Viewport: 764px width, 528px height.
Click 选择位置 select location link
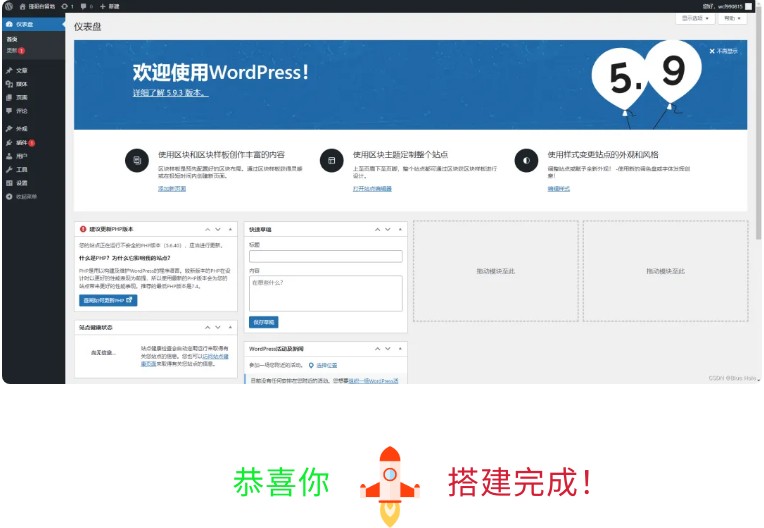tap(326, 365)
